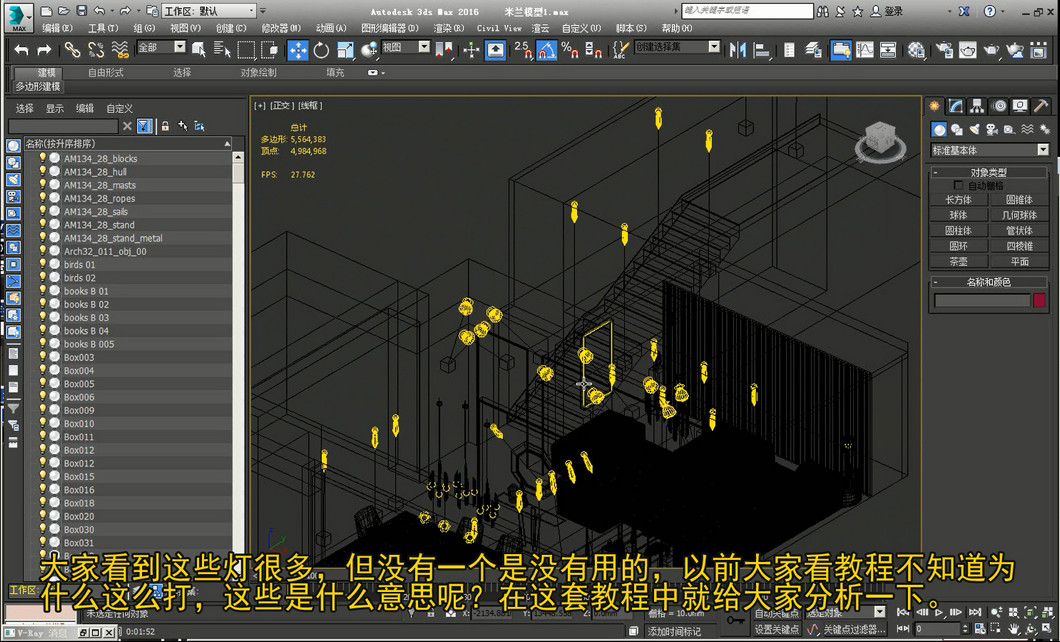The image size is (1060, 642).
Task: Click the red object color swatch
Action: point(1040,300)
